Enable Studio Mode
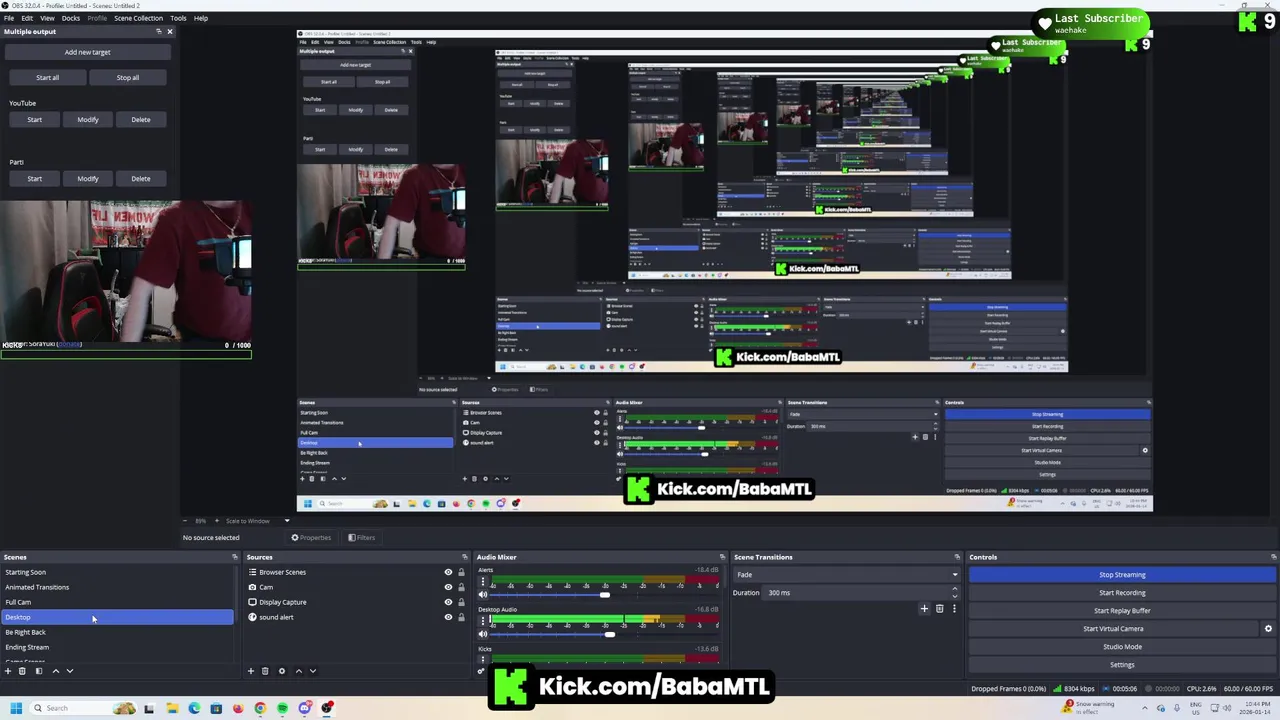The image size is (1280, 720). click(x=1122, y=647)
